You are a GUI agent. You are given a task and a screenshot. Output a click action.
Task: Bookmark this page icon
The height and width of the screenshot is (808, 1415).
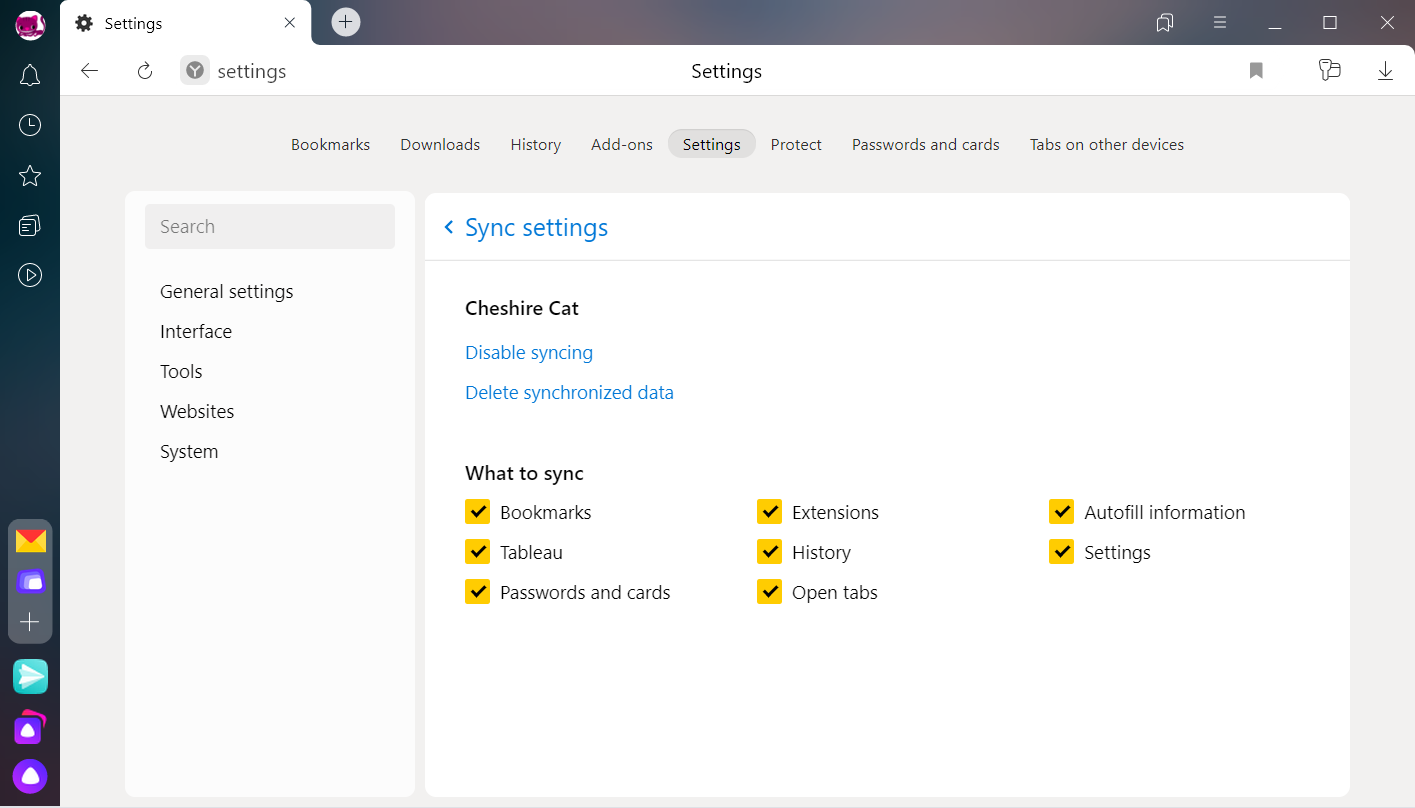1256,71
